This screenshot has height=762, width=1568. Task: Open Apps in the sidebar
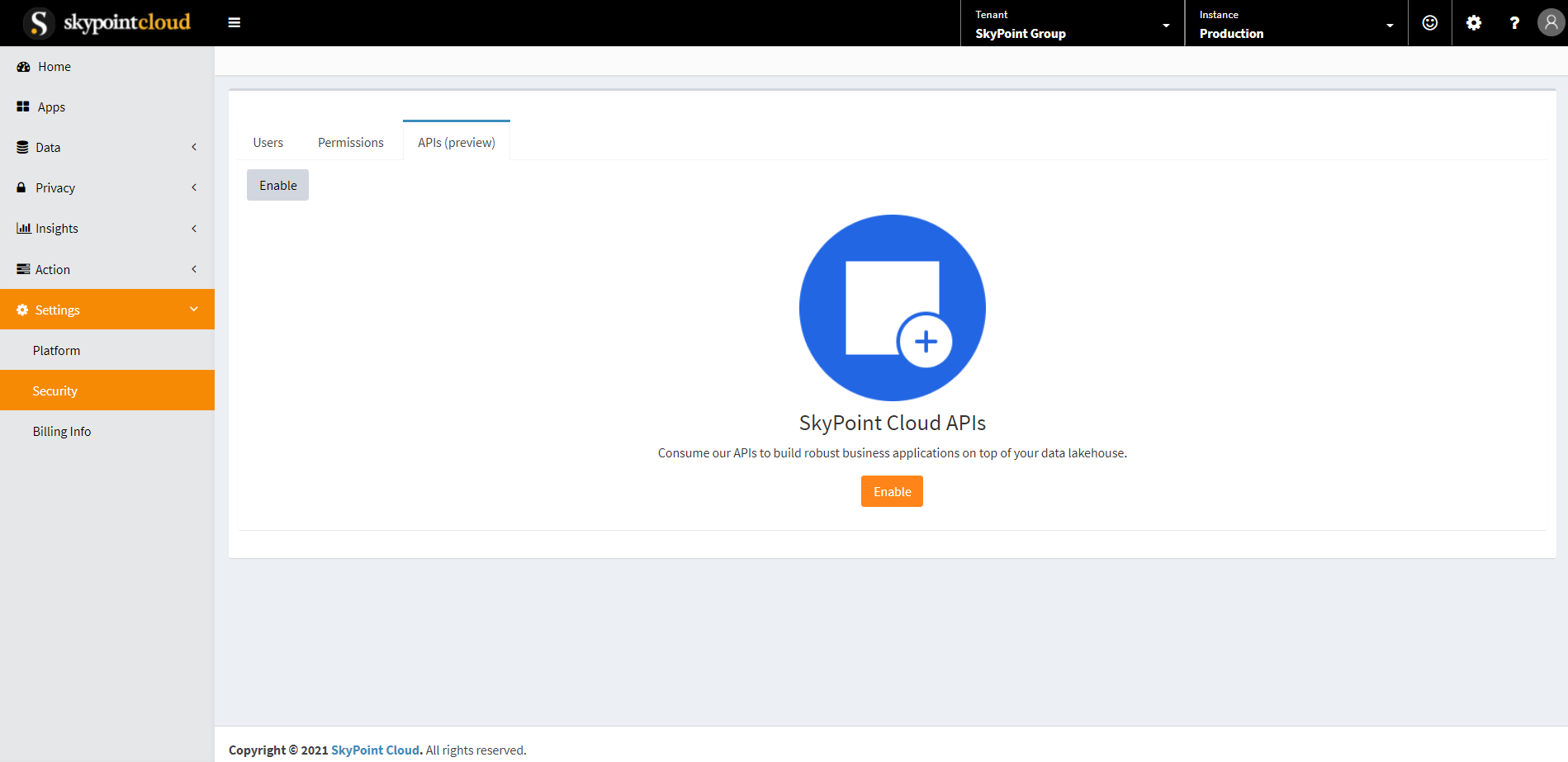(x=107, y=106)
